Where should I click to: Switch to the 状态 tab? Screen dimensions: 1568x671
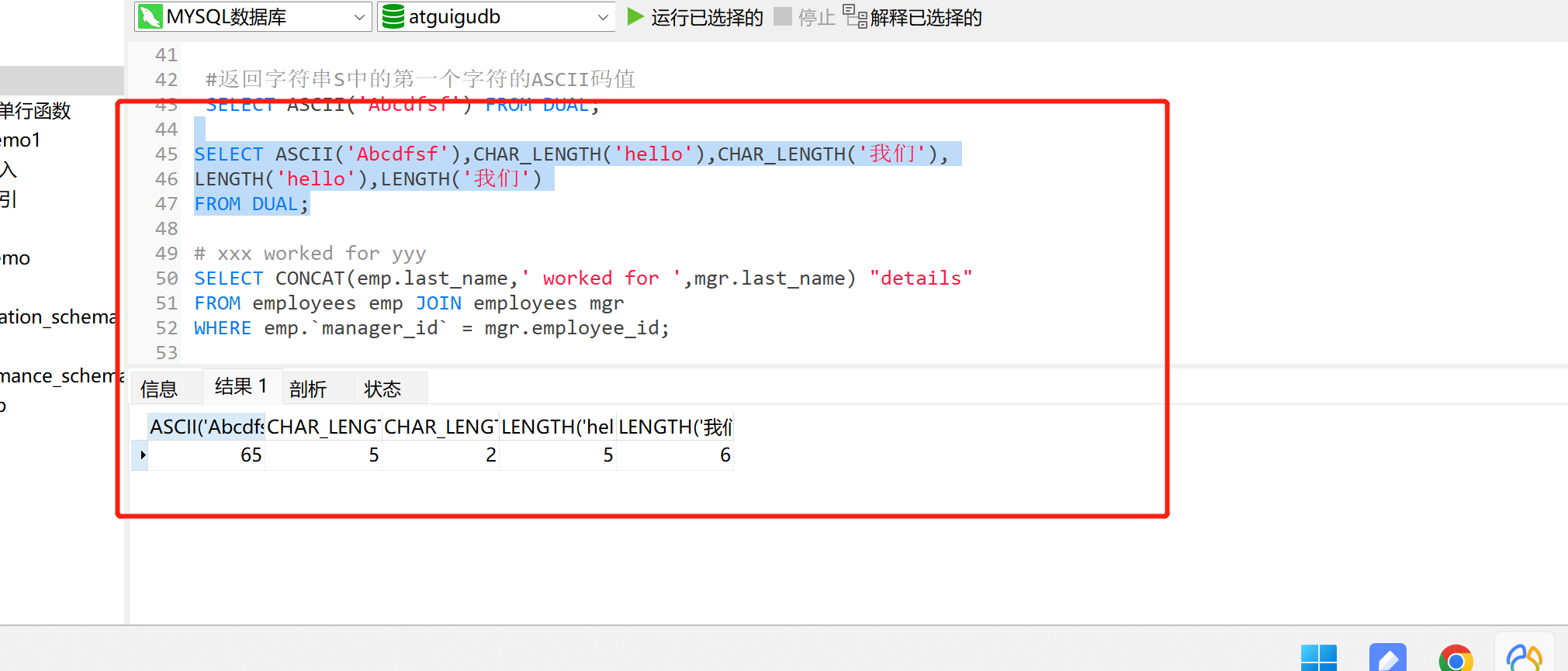coord(382,389)
